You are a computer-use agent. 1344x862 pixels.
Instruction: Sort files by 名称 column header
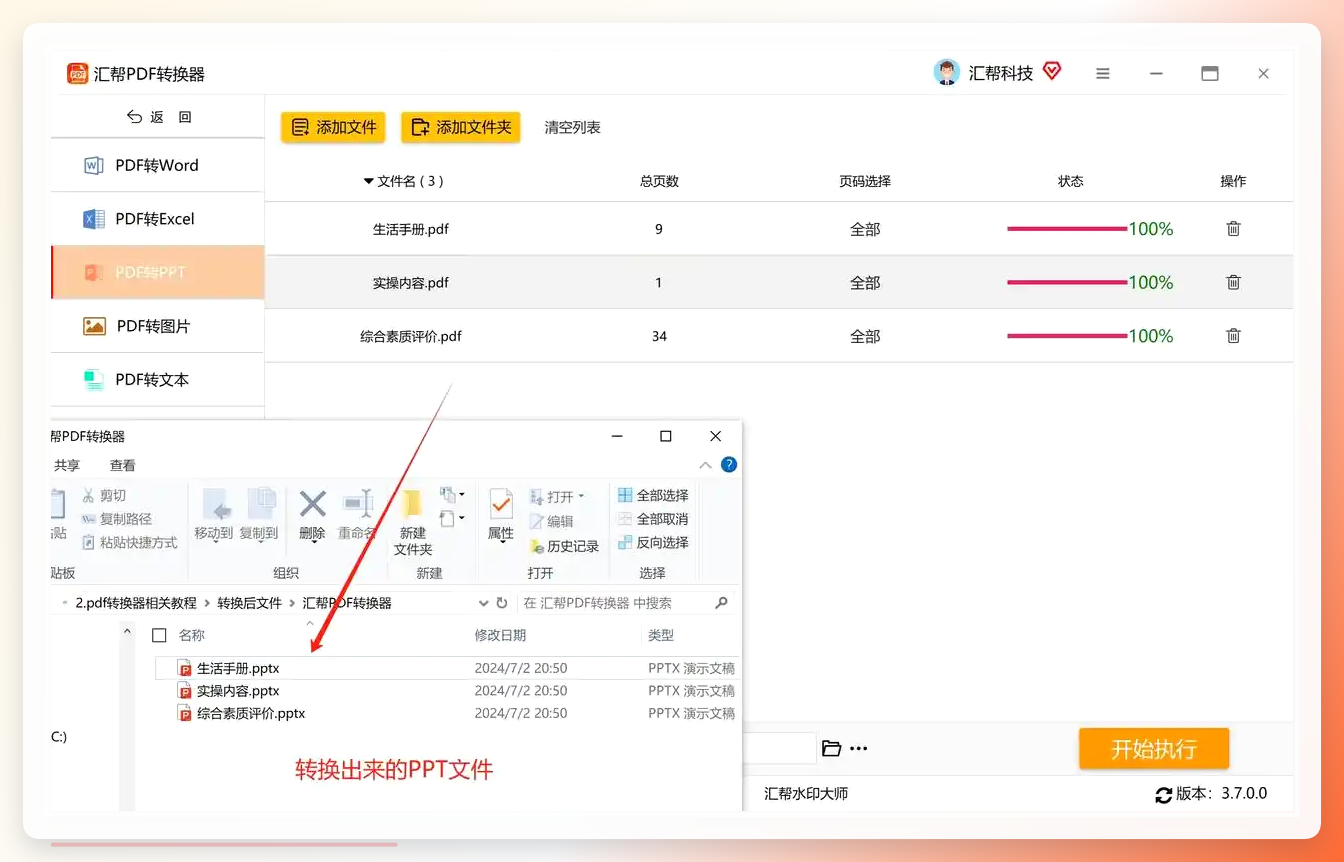(192, 635)
